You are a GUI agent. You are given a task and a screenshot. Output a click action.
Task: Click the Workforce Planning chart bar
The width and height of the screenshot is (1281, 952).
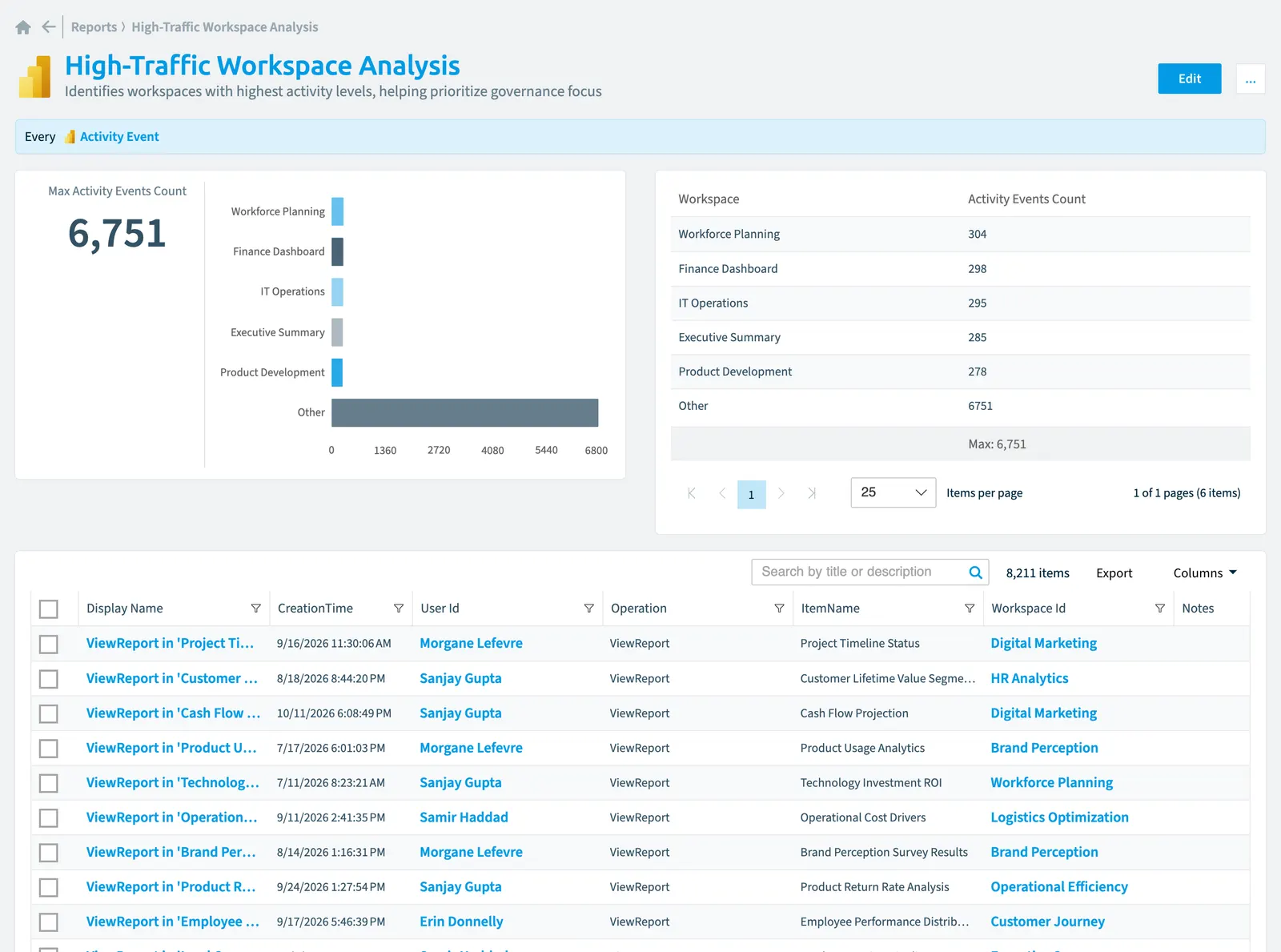click(x=337, y=211)
